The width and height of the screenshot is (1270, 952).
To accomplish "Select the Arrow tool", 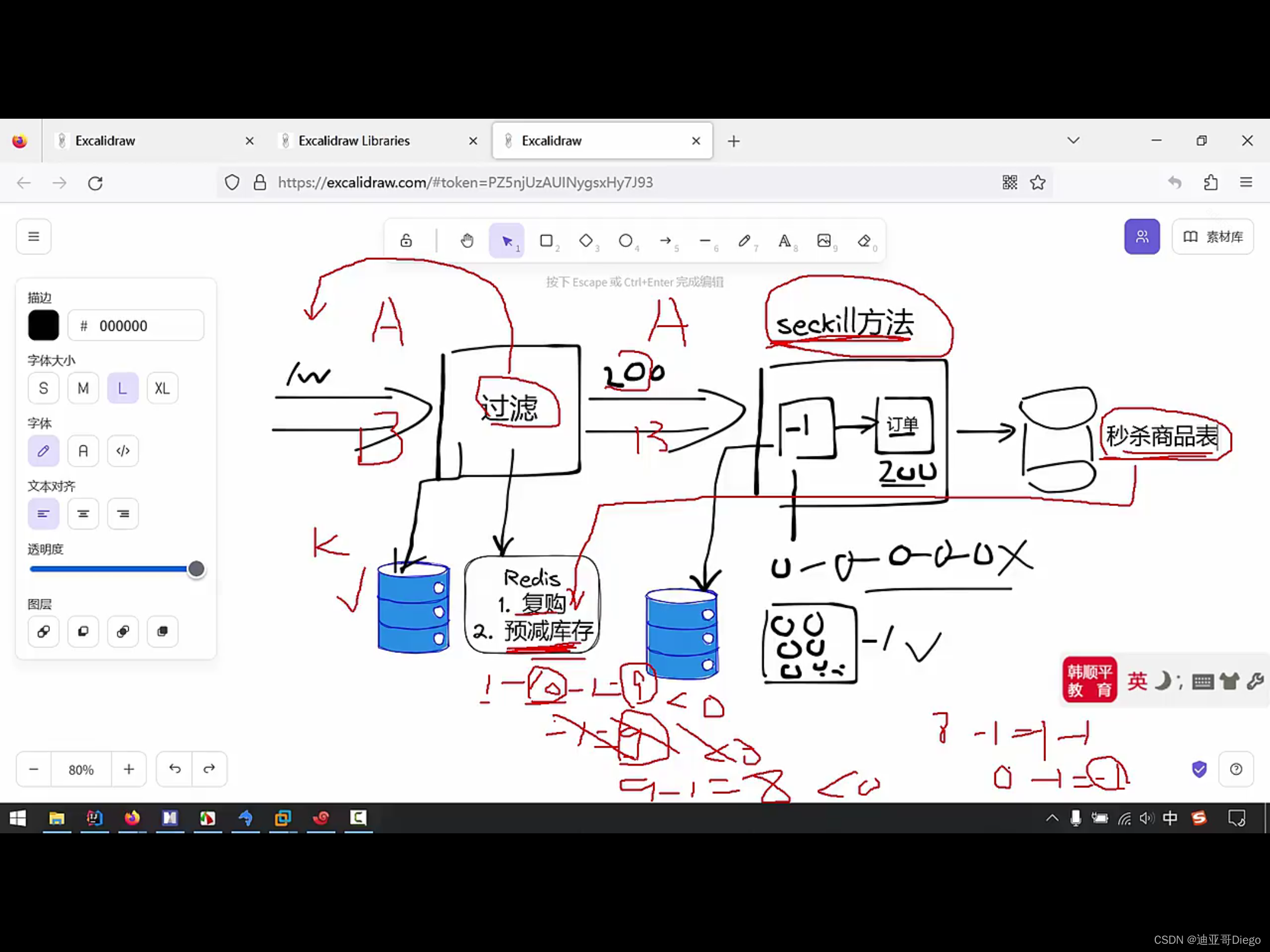I will (x=665, y=240).
